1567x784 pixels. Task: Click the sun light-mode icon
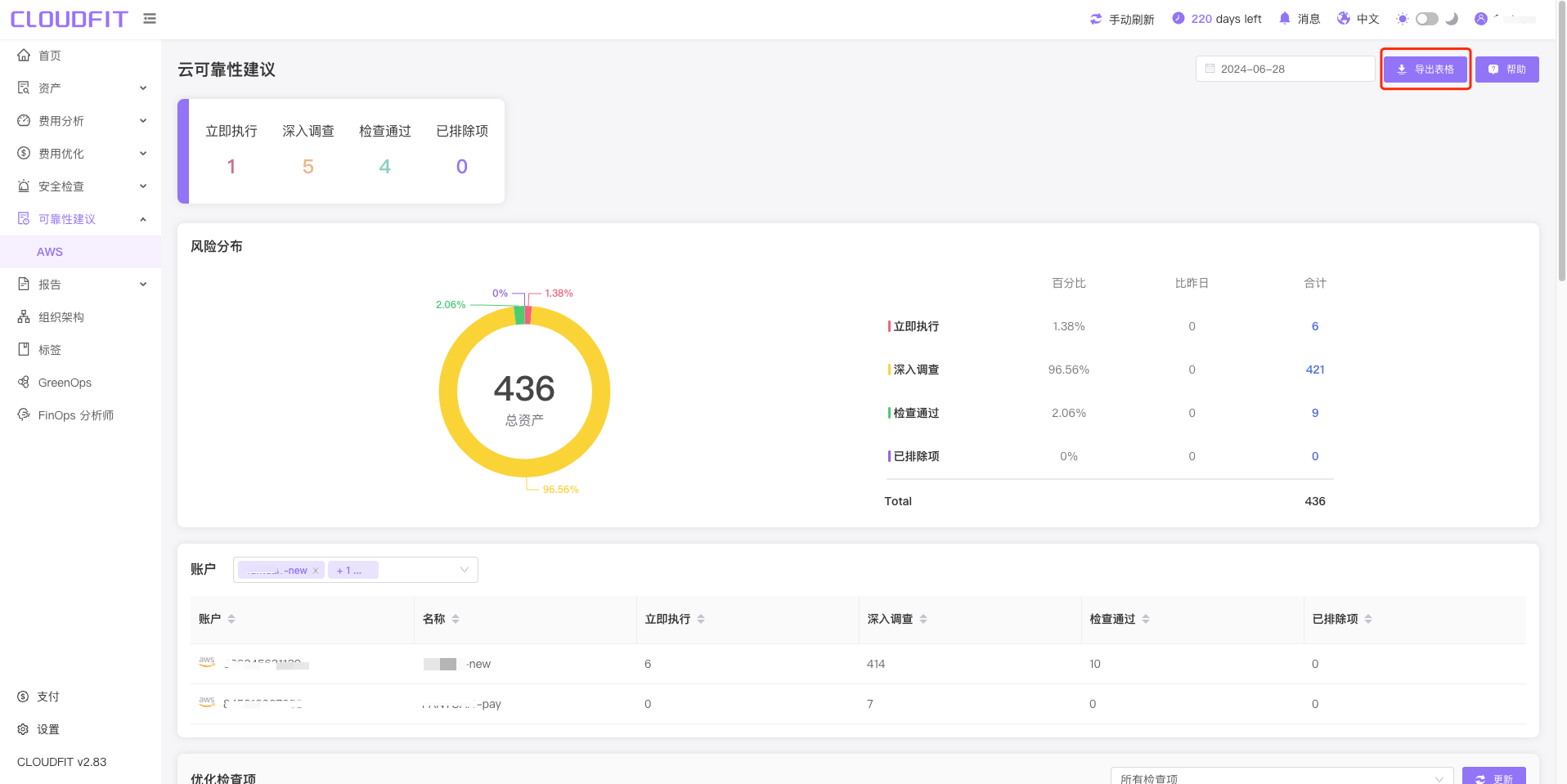pos(1403,19)
